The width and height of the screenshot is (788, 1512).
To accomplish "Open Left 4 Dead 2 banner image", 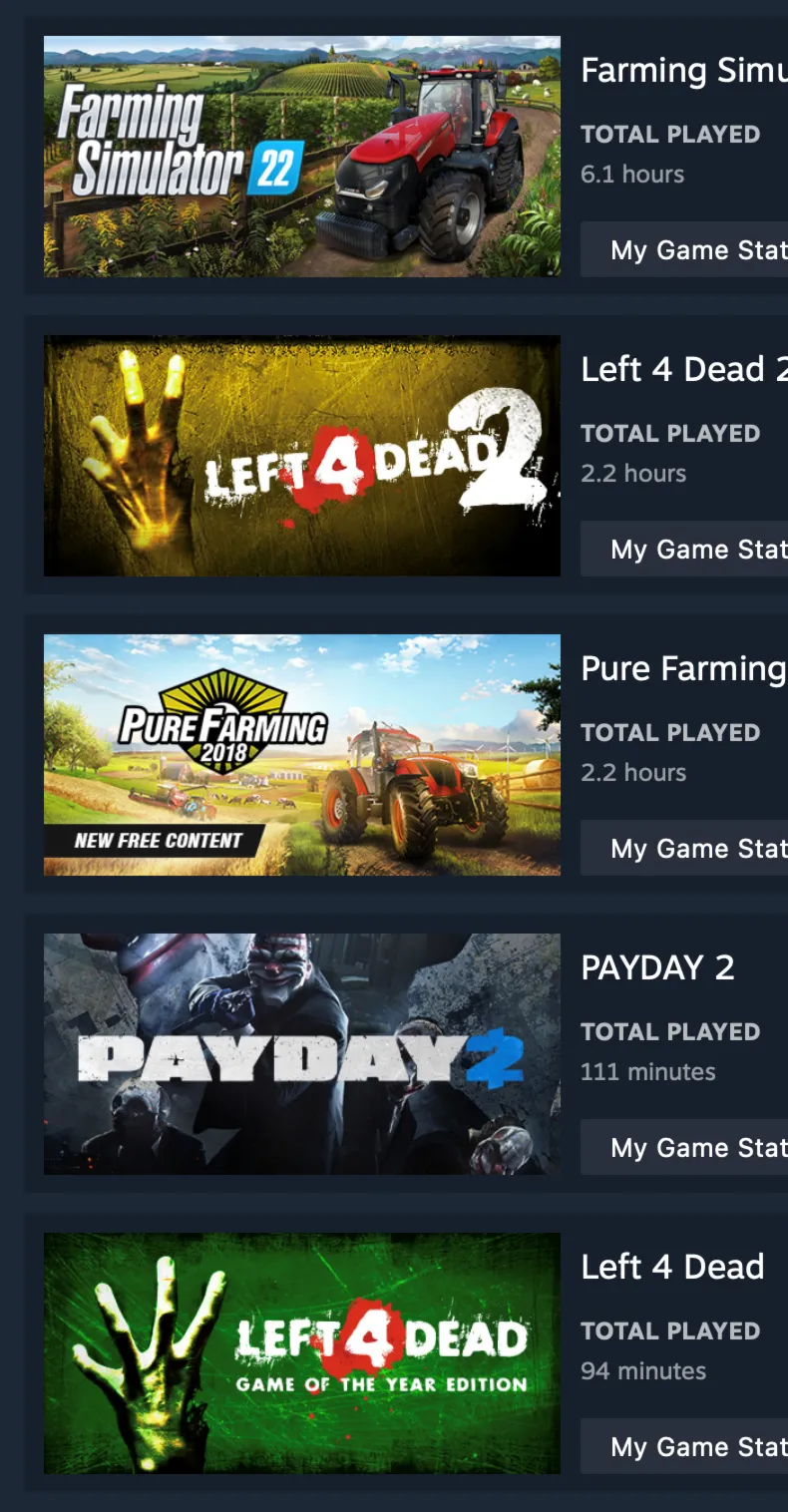I will [x=302, y=456].
